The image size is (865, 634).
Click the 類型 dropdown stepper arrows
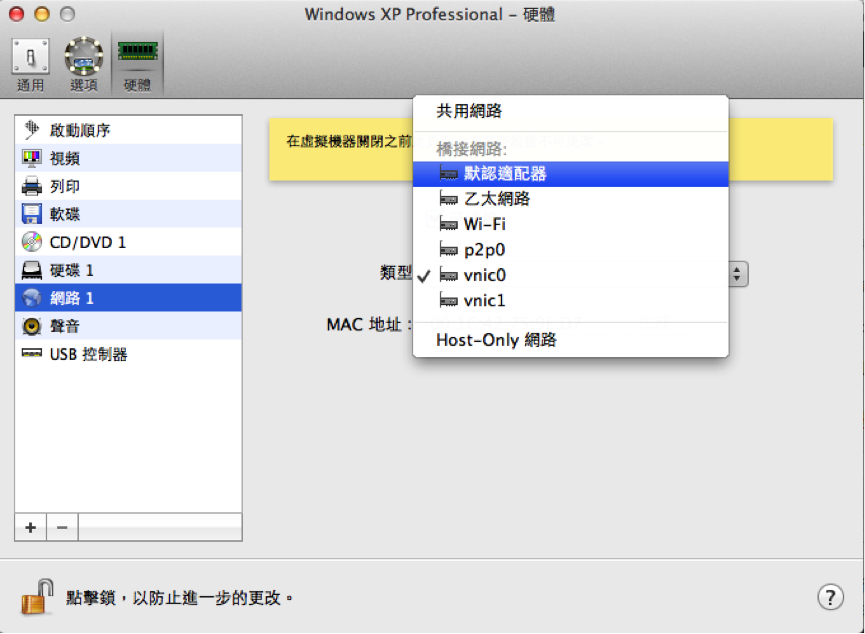(738, 274)
